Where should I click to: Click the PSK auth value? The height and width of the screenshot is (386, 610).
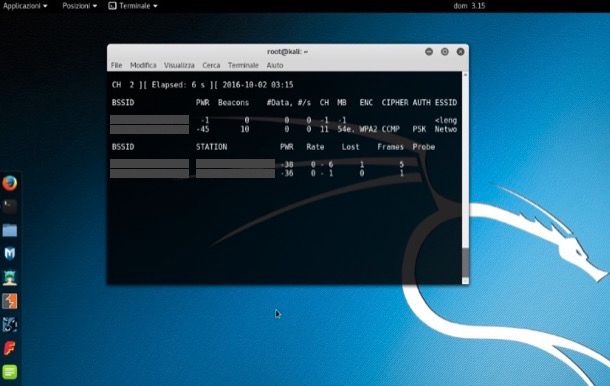pos(419,129)
